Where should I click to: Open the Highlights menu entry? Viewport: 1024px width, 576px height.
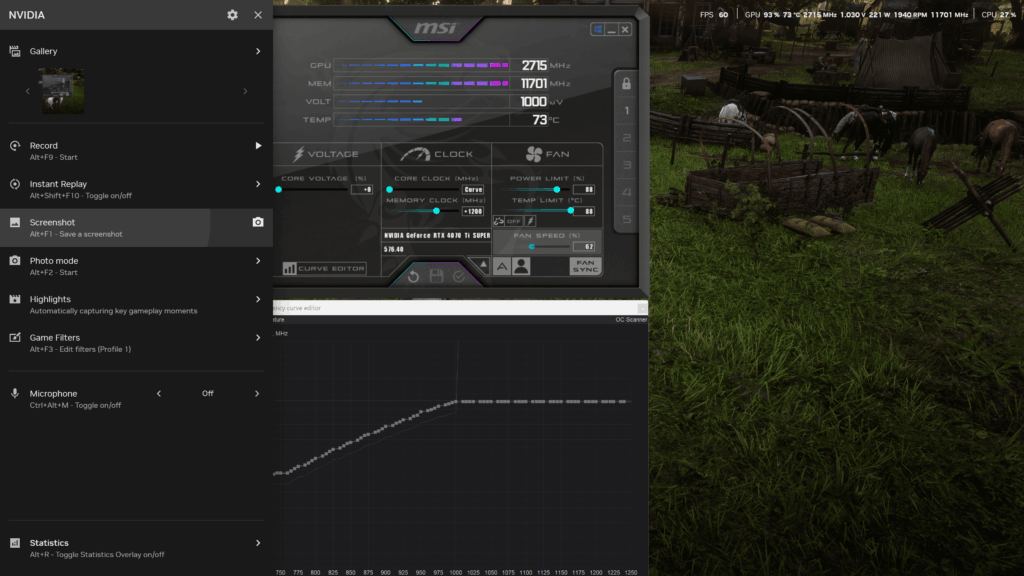(136, 304)
